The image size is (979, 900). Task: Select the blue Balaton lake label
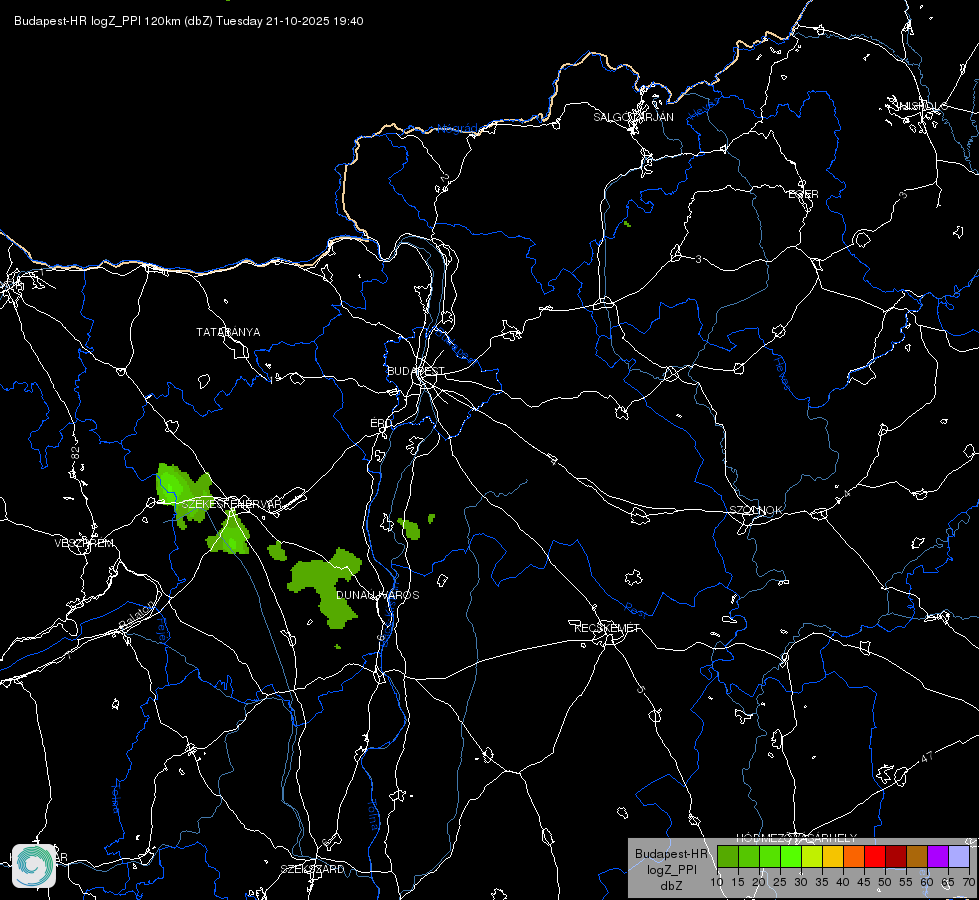click(136, 613)
